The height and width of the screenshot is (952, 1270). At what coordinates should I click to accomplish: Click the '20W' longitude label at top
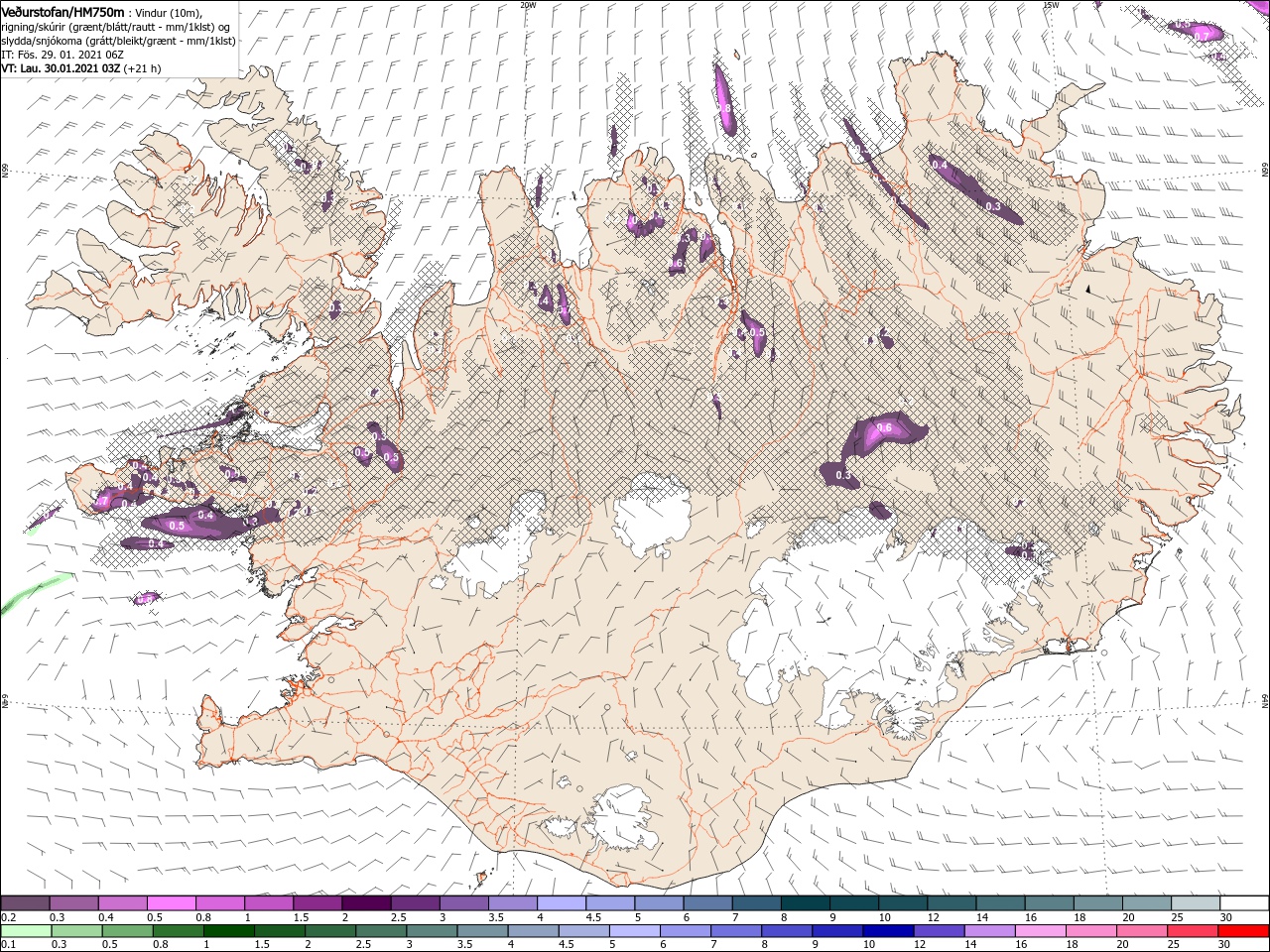click(528, 5)
